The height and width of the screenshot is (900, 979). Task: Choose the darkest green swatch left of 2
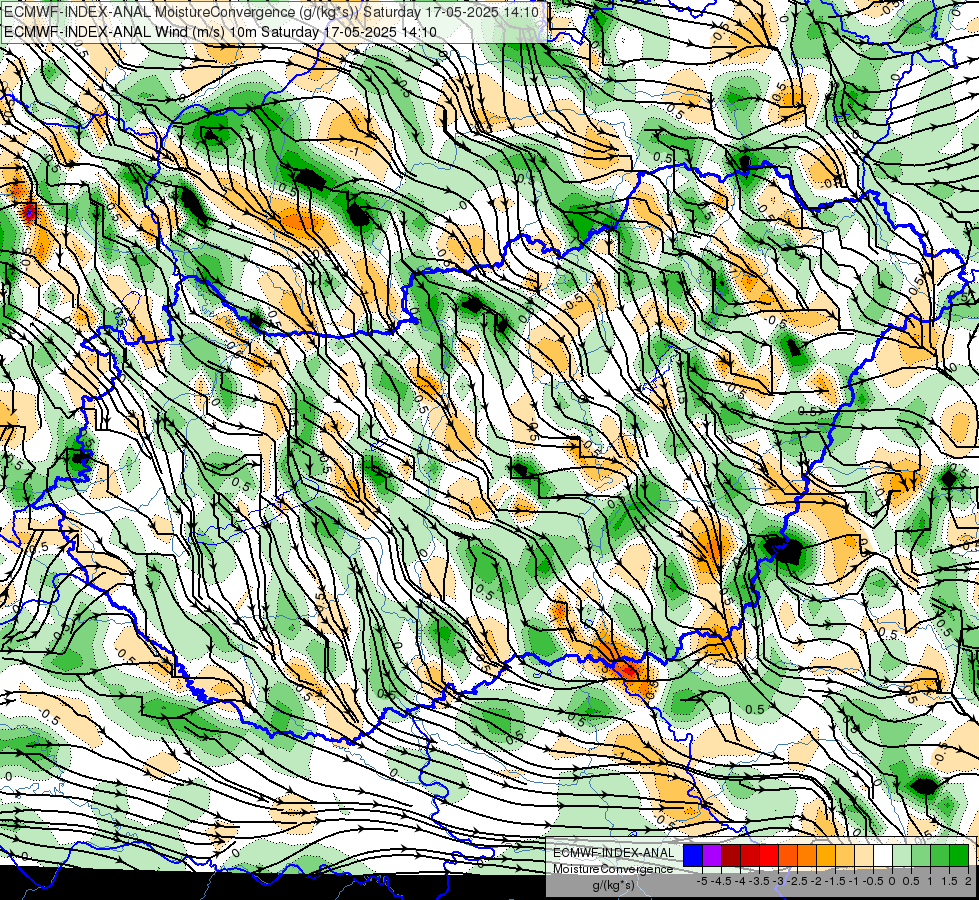coord(959,855)
